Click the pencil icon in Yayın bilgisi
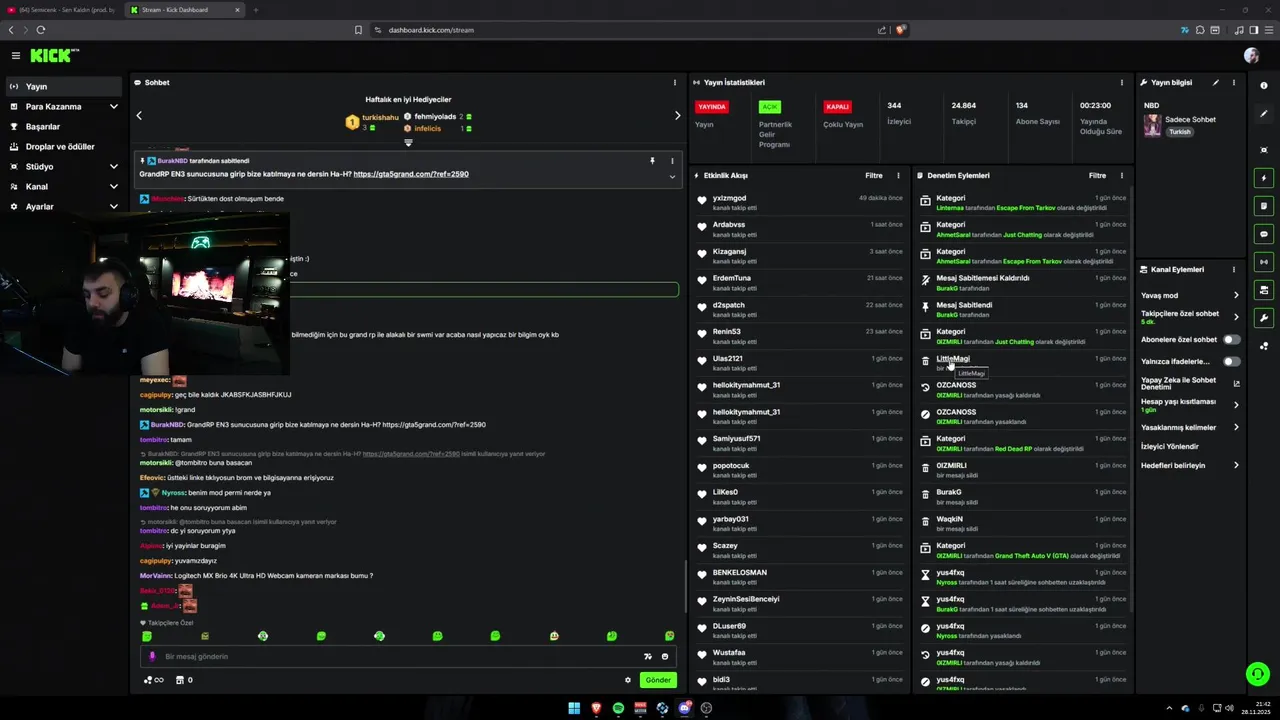 [1216, 82]
